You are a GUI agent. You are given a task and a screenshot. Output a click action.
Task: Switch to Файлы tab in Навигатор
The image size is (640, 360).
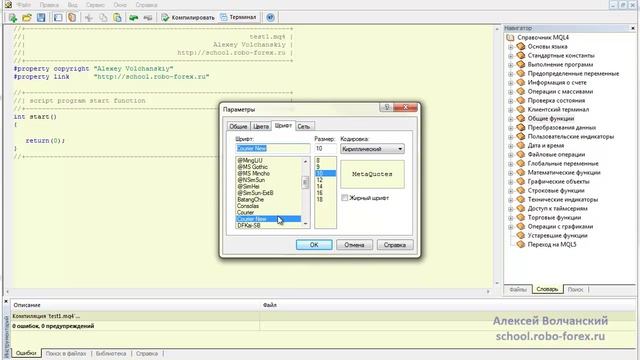[518, 289]
